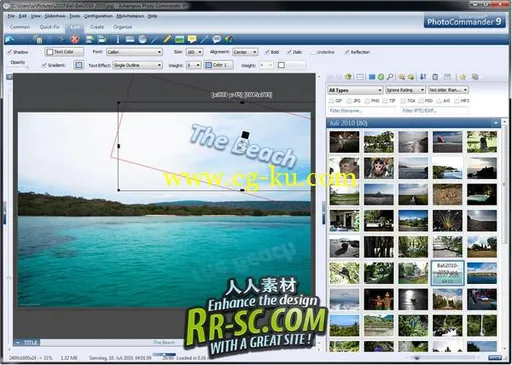Select the text cursor tool in toolbar

coord(117,39)
